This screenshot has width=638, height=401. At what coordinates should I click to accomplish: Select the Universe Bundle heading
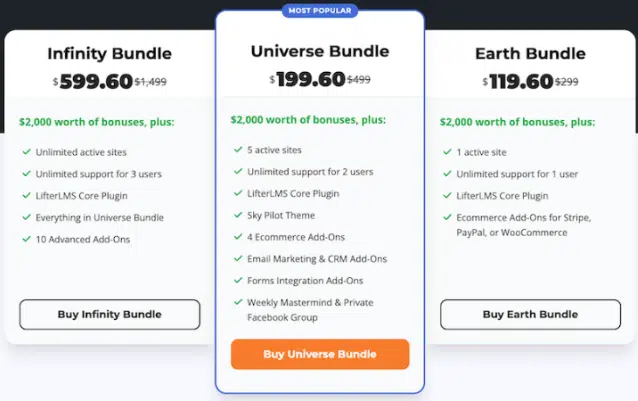click(320, 50)
